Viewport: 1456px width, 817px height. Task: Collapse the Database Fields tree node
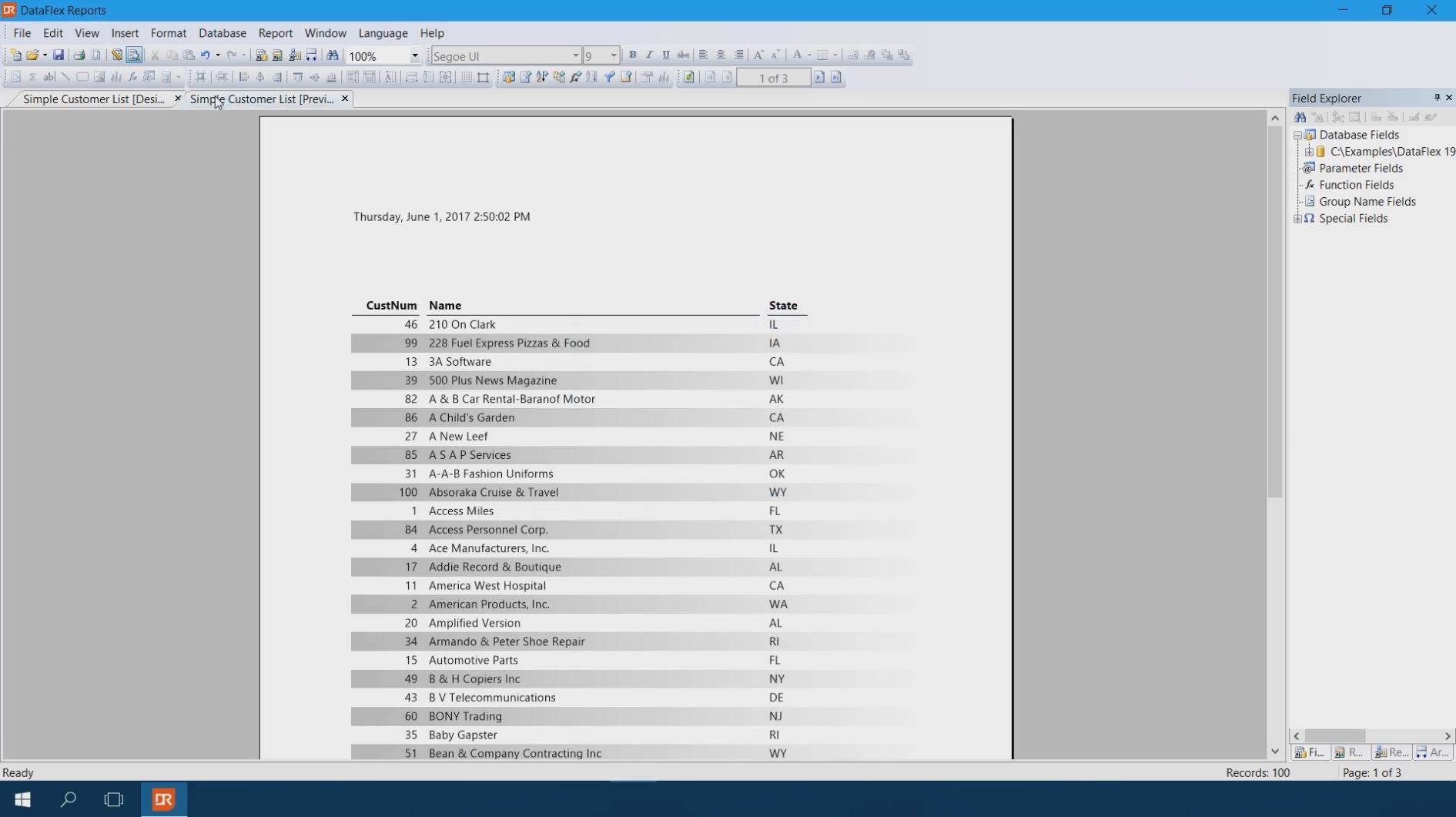1298,136
